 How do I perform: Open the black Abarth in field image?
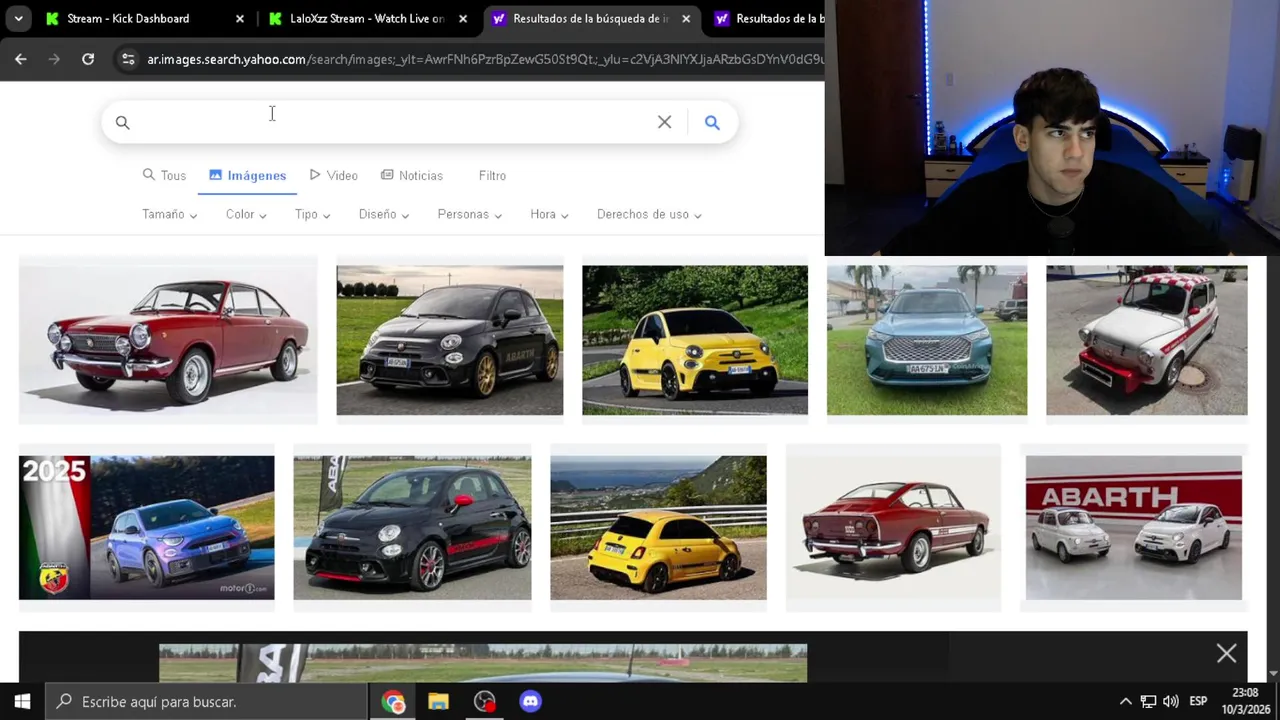(449, 340)
